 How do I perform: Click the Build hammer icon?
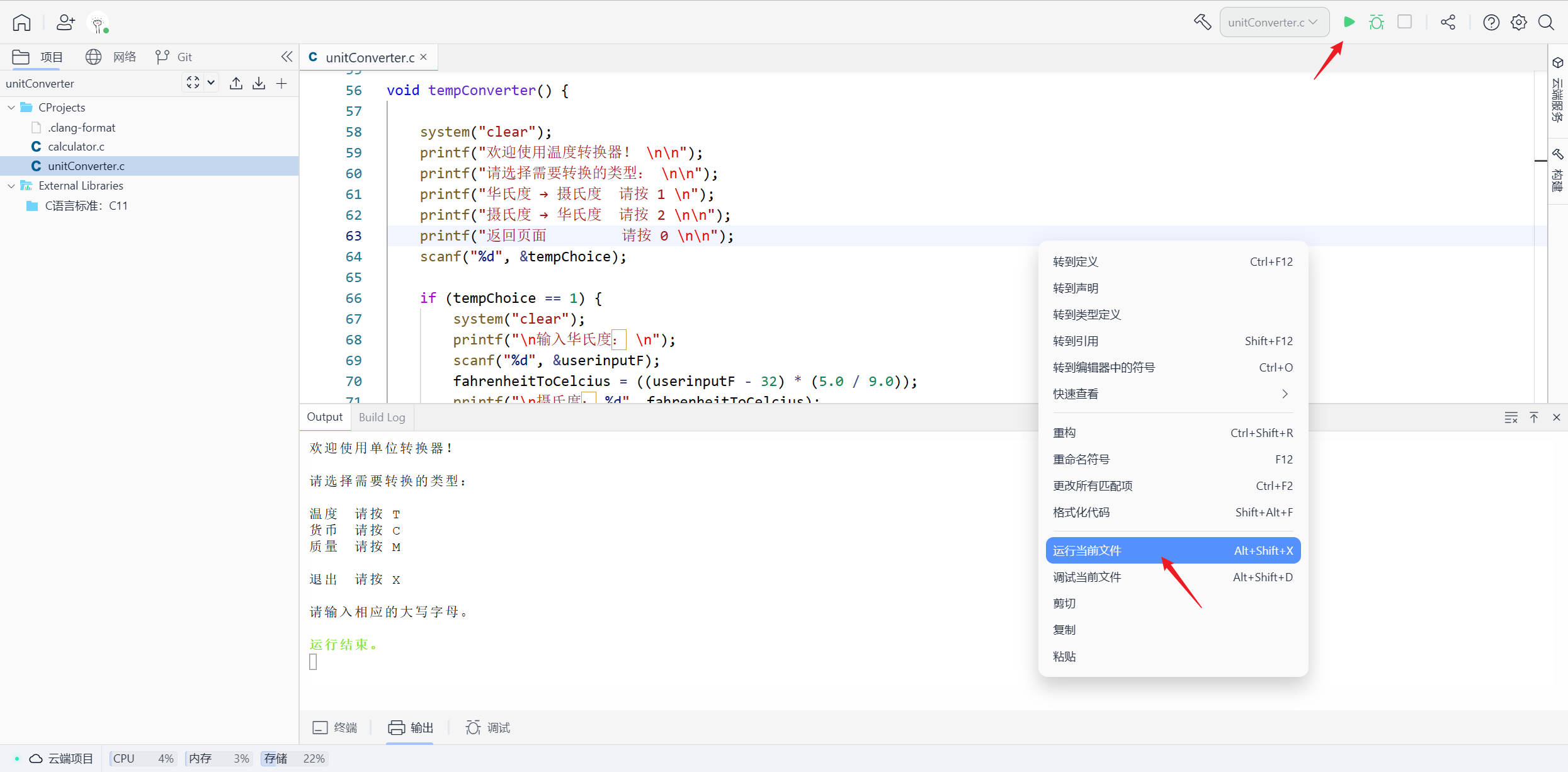(x=1202, y=22)
